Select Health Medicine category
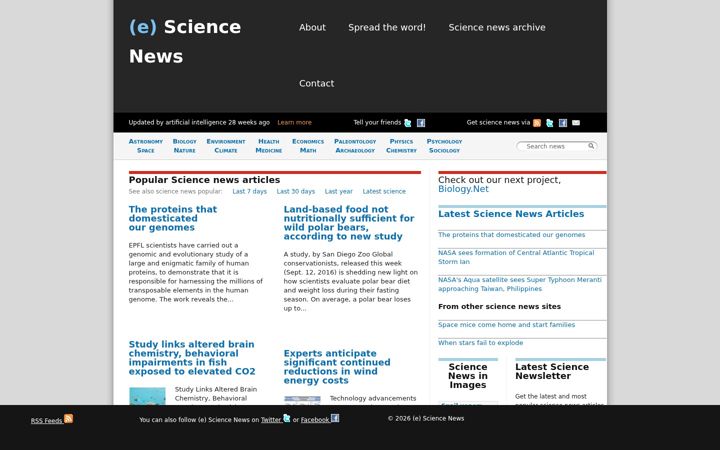Screen dimensions: 720x450 pos(269,146)
